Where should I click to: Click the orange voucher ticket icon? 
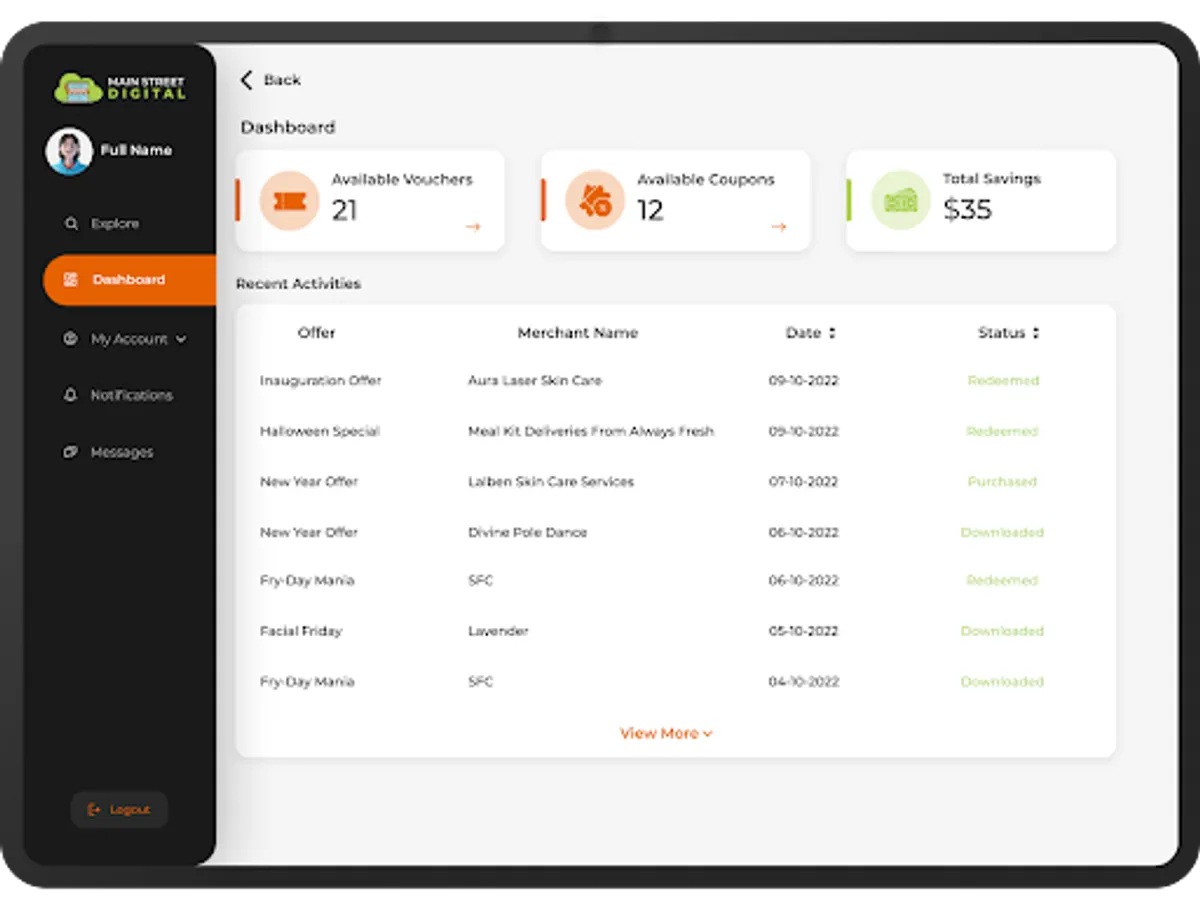pyautogui.click(x=288, y=200)
